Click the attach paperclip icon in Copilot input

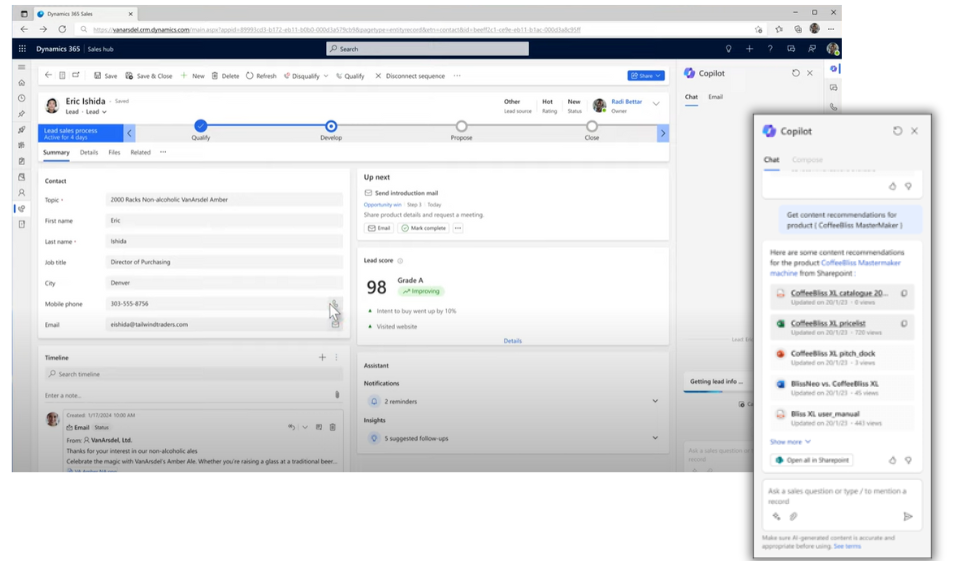(794, 516)
